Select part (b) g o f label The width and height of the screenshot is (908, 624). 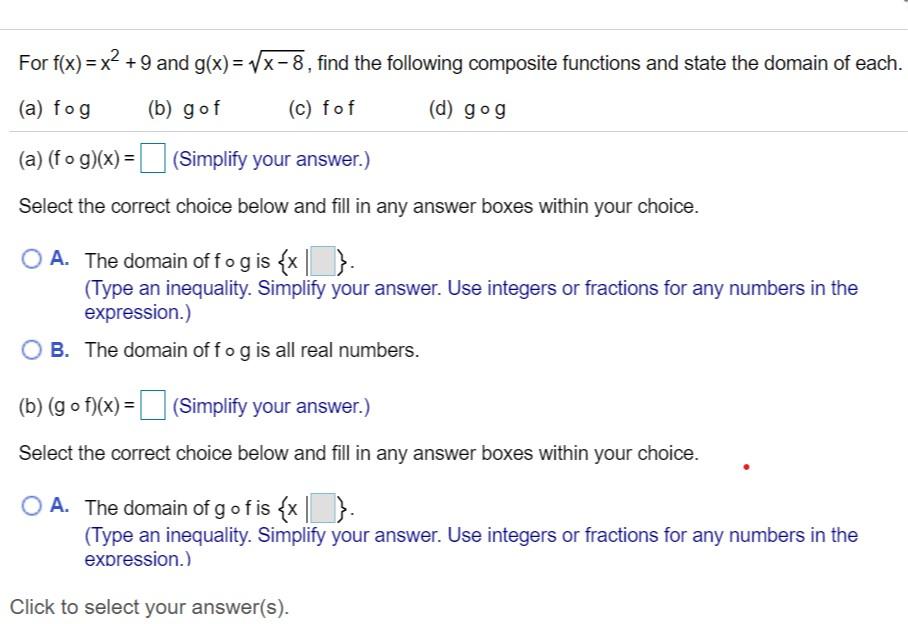pyautogui.click(x=186, y=107)
